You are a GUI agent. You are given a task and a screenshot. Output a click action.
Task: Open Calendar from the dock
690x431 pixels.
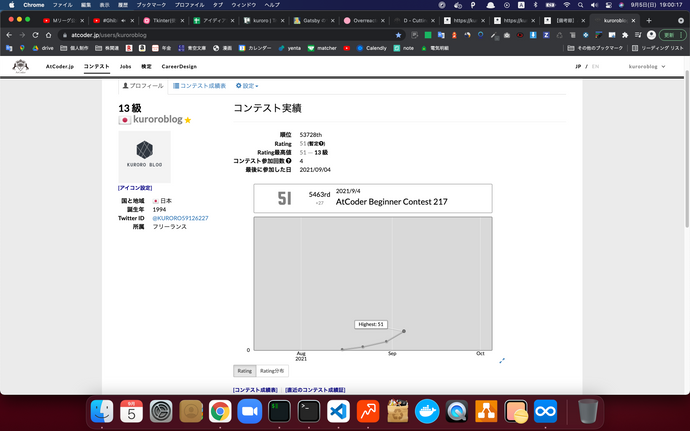click(131, 412)
